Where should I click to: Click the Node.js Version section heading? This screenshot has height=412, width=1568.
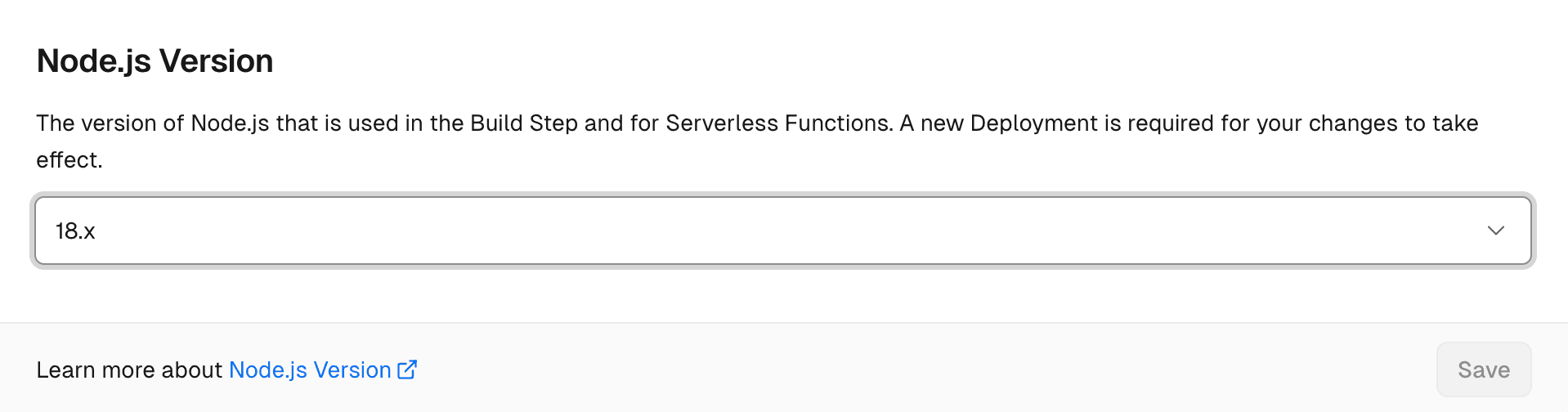coord(155,61)
